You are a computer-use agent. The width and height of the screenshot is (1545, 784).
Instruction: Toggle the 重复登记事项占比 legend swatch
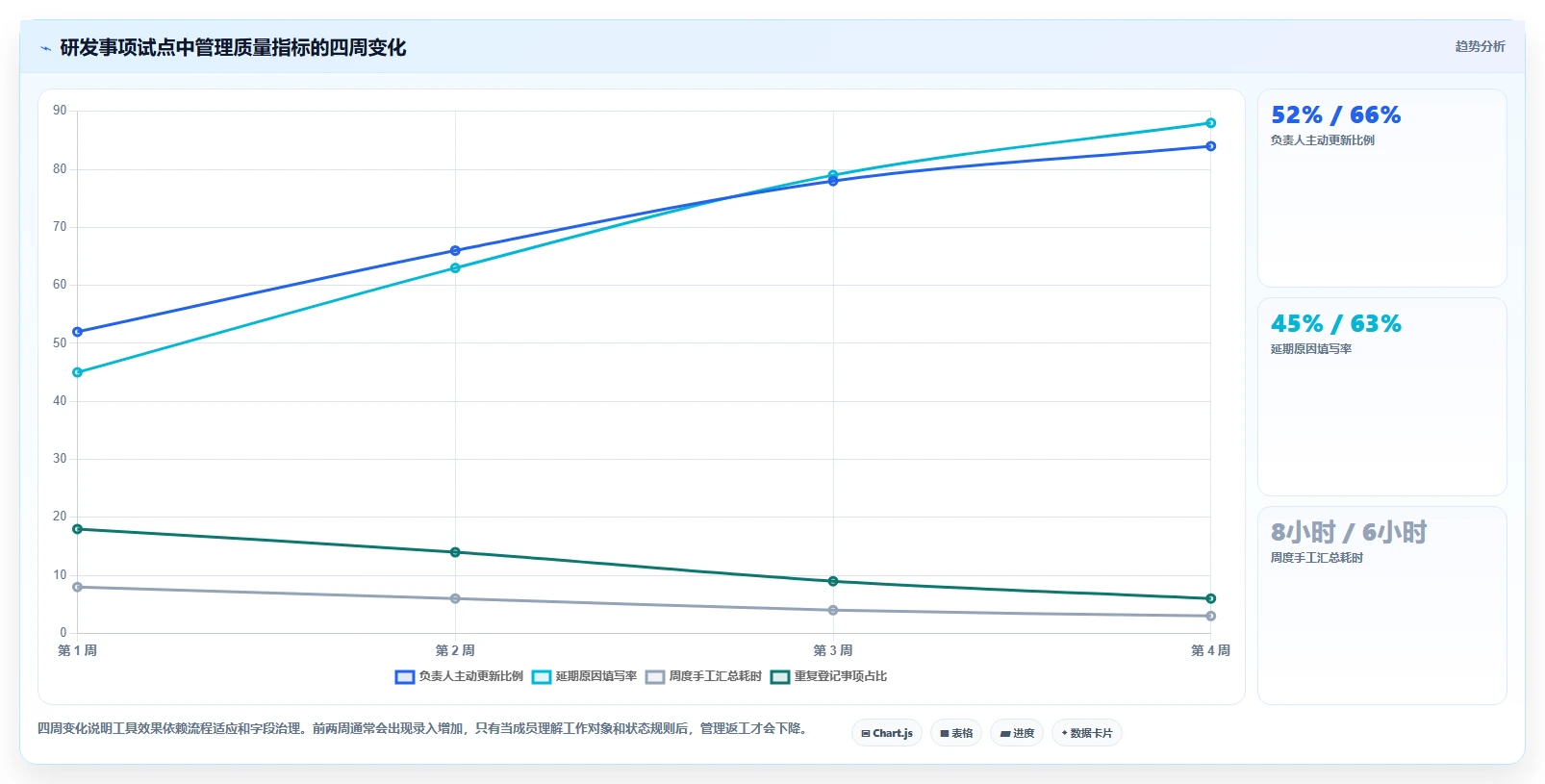[780, 676]
